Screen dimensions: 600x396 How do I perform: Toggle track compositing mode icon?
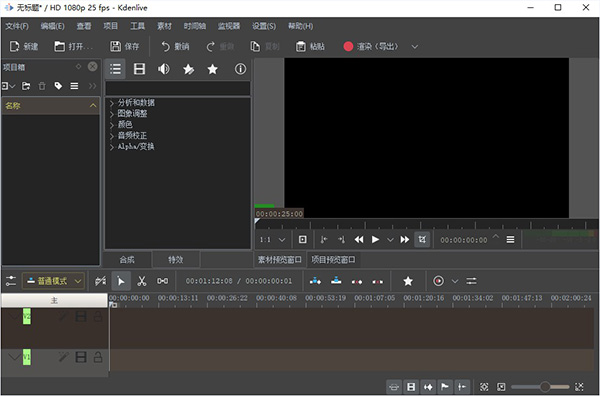(x=101, y=281)
